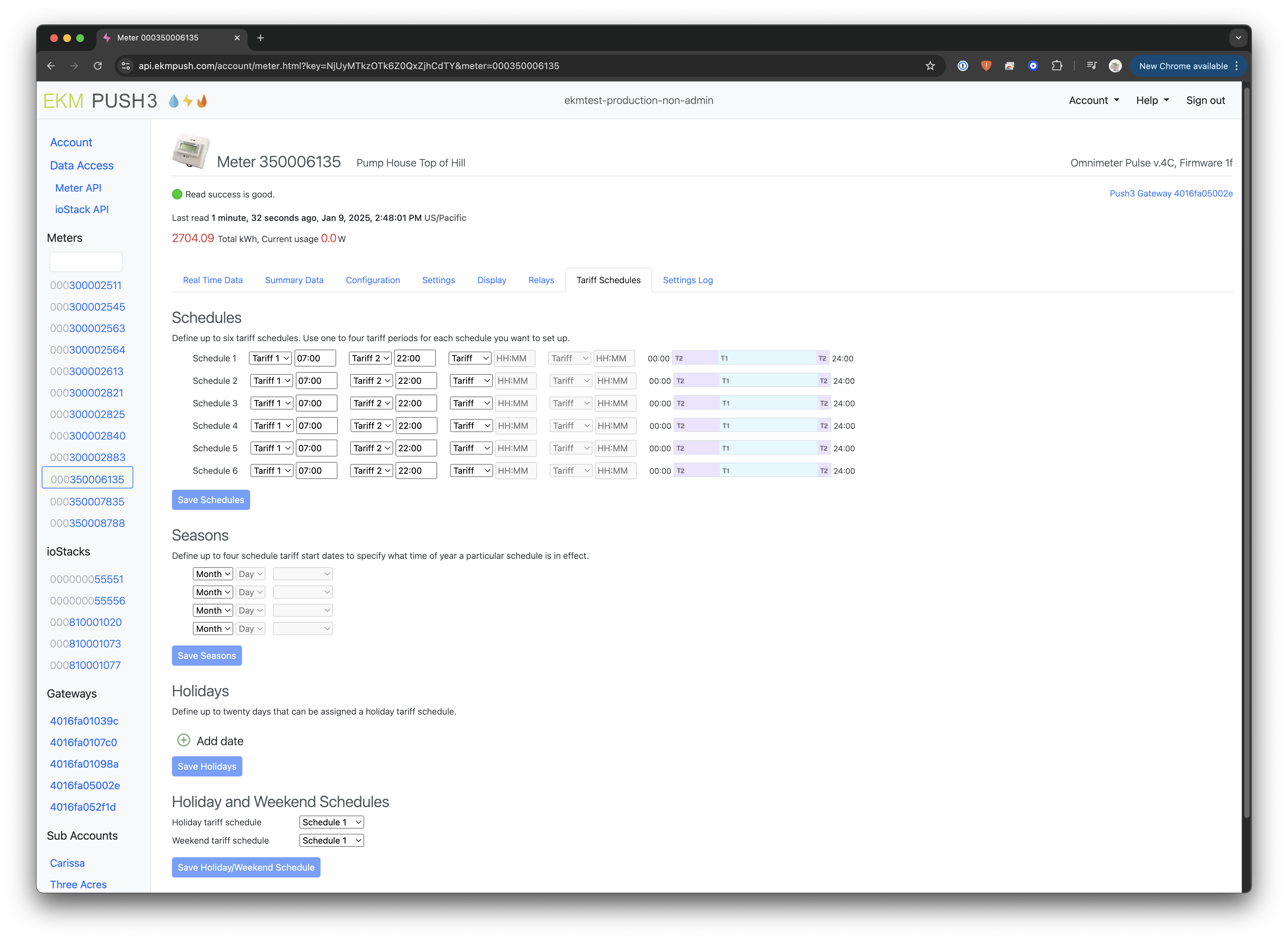Open Push3 Gateway 4016fa05002e link
This screenshot has width=1288, height=941.
1171,194
